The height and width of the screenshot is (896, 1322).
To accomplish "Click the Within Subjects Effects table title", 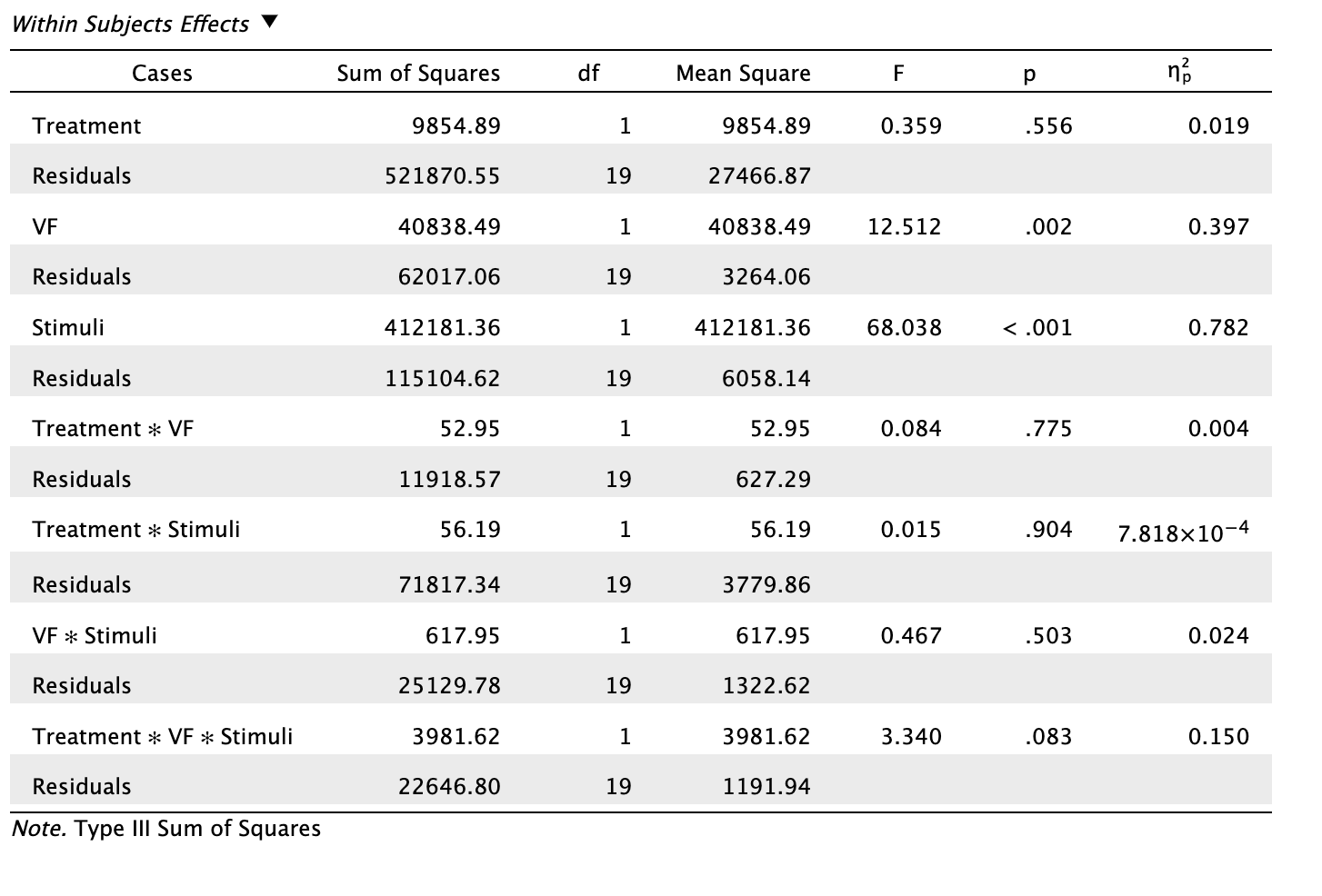I will [x=130, y=24].
